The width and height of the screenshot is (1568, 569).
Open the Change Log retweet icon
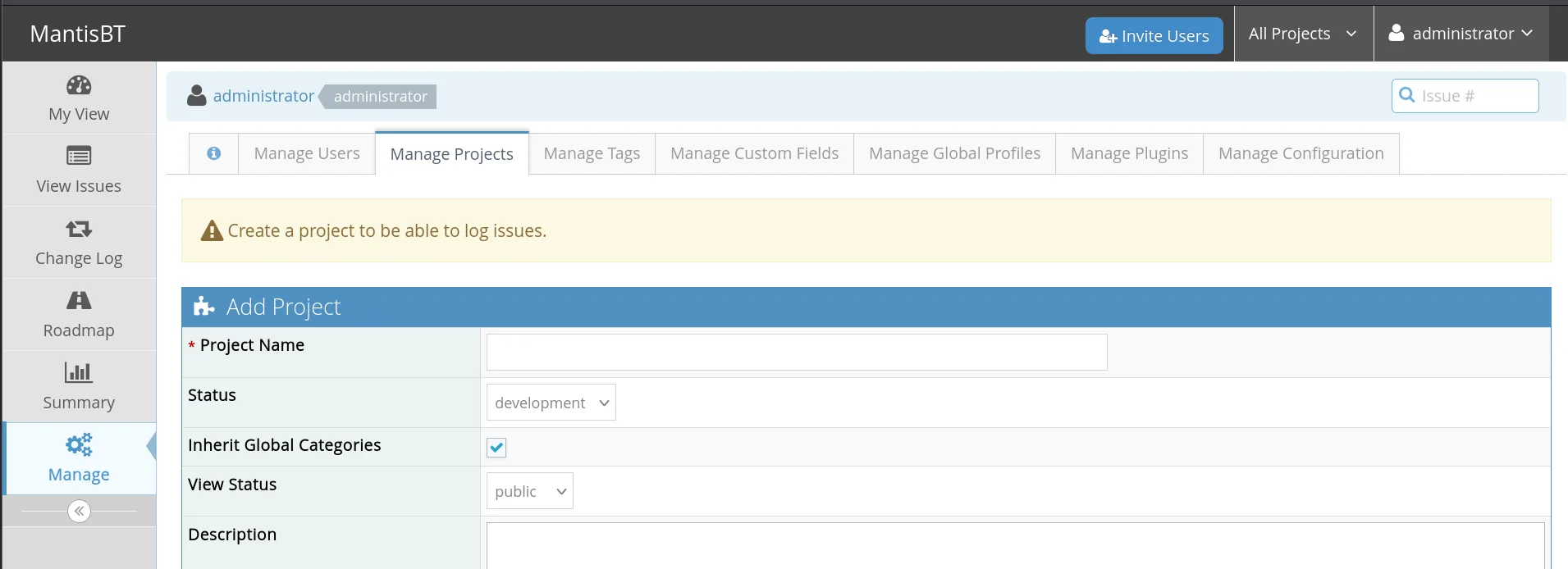(79, 228)
